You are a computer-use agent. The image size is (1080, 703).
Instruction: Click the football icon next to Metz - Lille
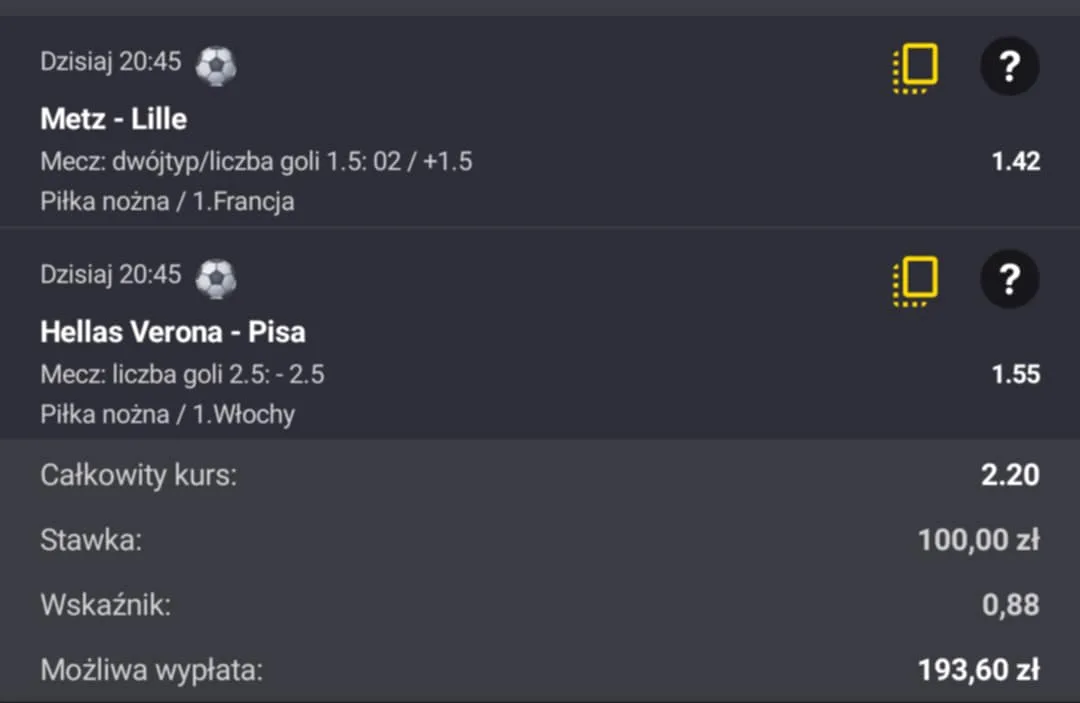click(x=215, y=65)
